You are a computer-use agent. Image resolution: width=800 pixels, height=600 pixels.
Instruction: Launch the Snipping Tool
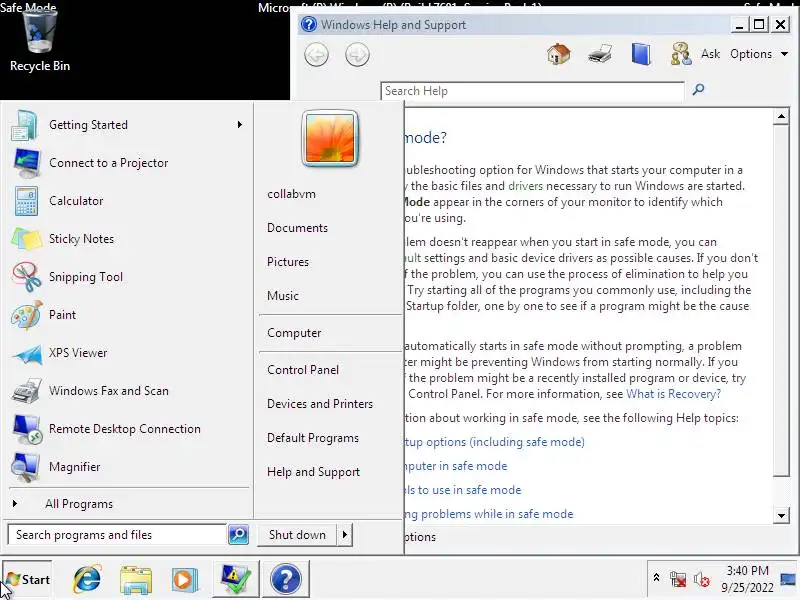[x=127, y=277]
